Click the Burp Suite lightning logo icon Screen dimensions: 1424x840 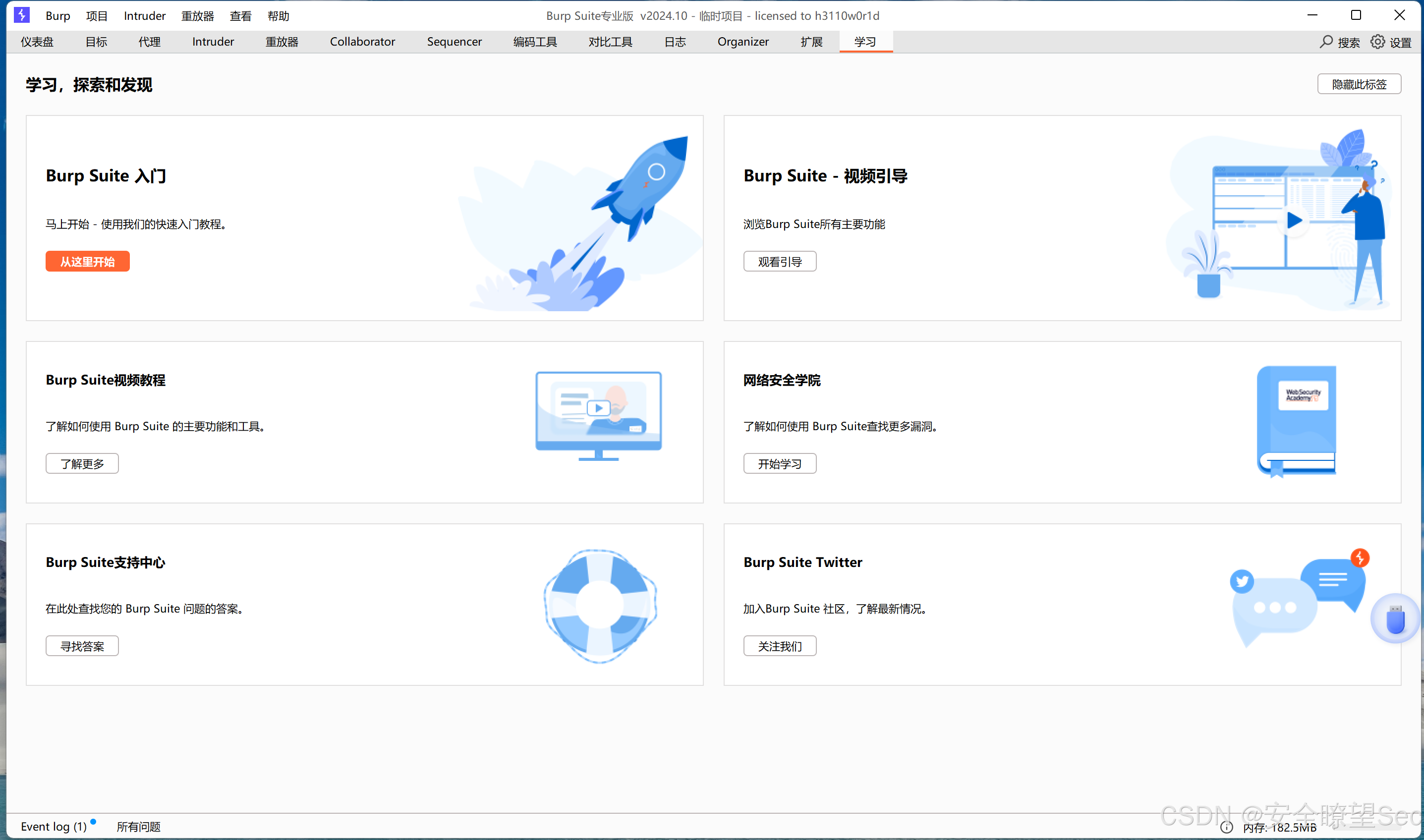pyautogui.click(x=21, y=15)
